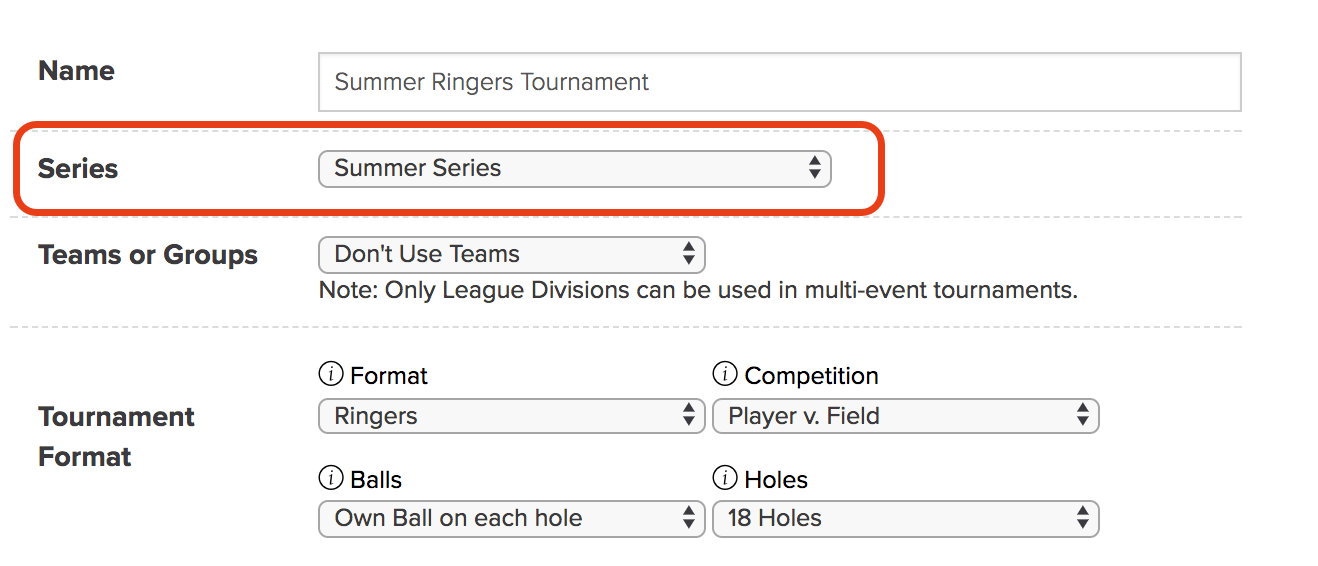Click the Tournament Format heading

coord(117,436)
